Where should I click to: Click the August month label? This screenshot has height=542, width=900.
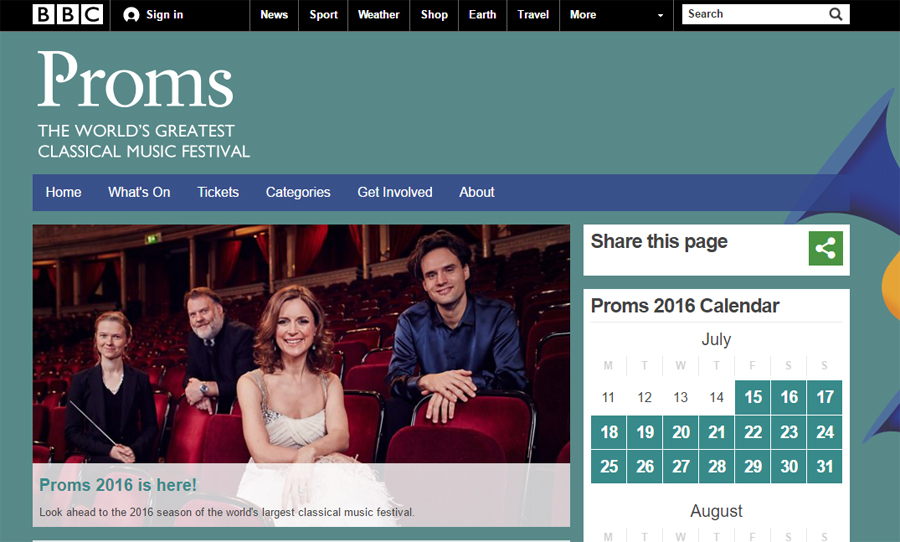(x=716, y=511)
